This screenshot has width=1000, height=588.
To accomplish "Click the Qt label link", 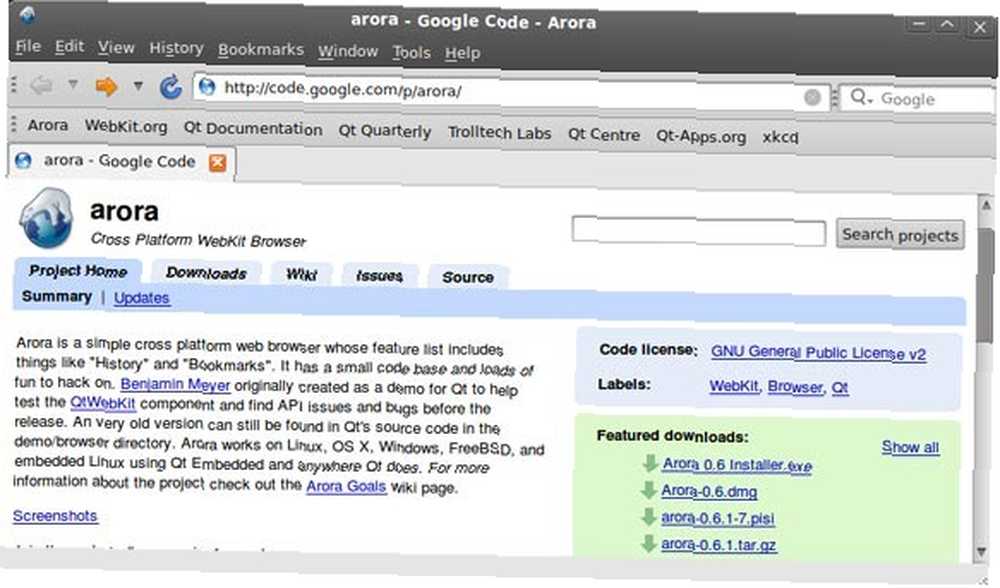I will (x=840, y=387).
